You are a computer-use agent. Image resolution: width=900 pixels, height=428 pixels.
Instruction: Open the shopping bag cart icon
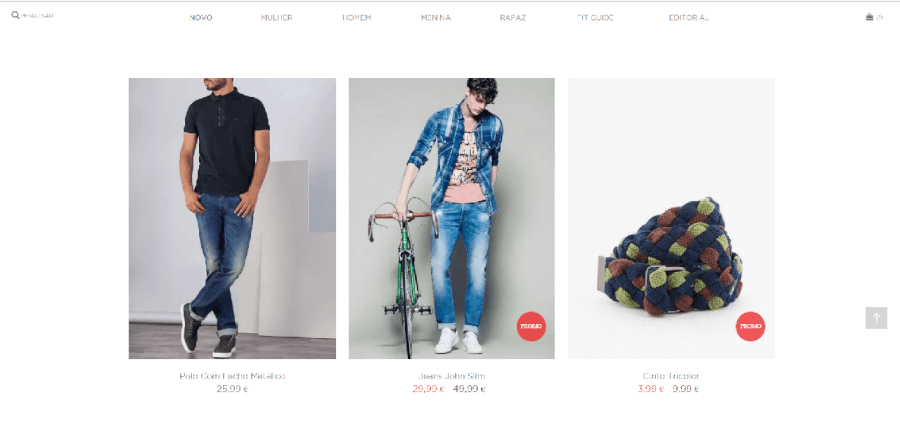[870, 17]
